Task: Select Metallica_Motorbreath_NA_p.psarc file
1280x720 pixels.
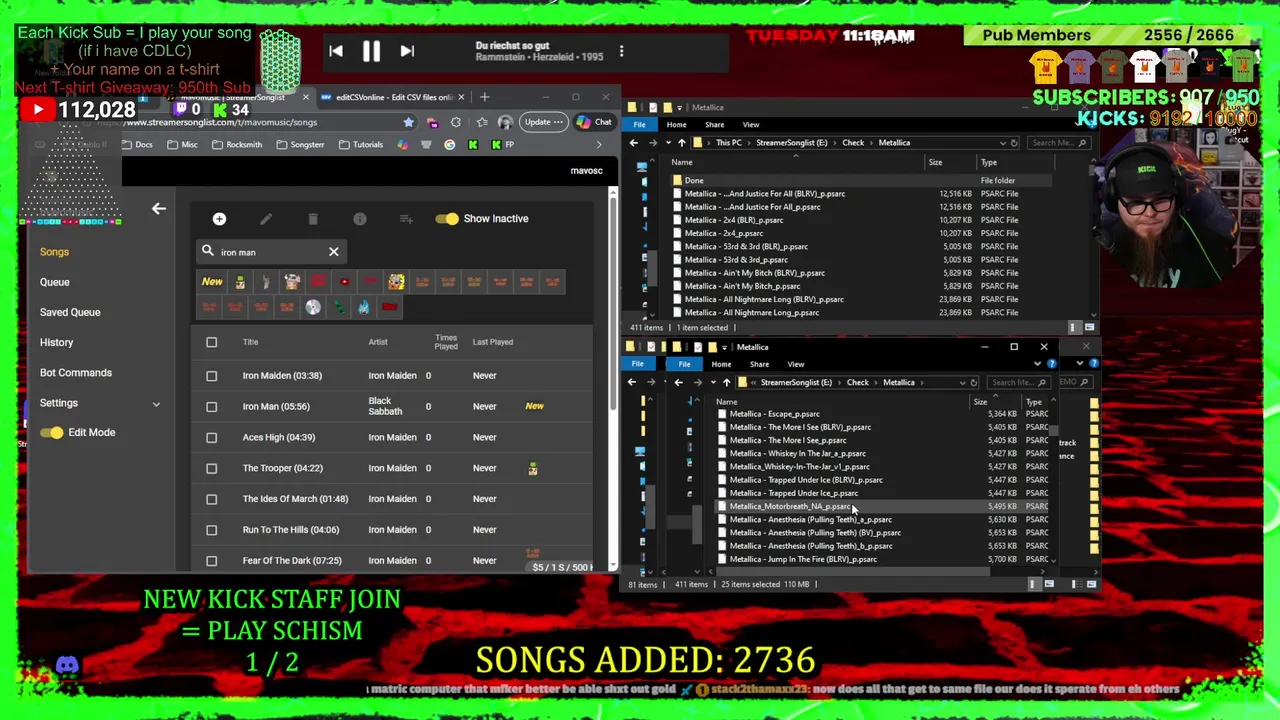Action: [x=788, y=506]
